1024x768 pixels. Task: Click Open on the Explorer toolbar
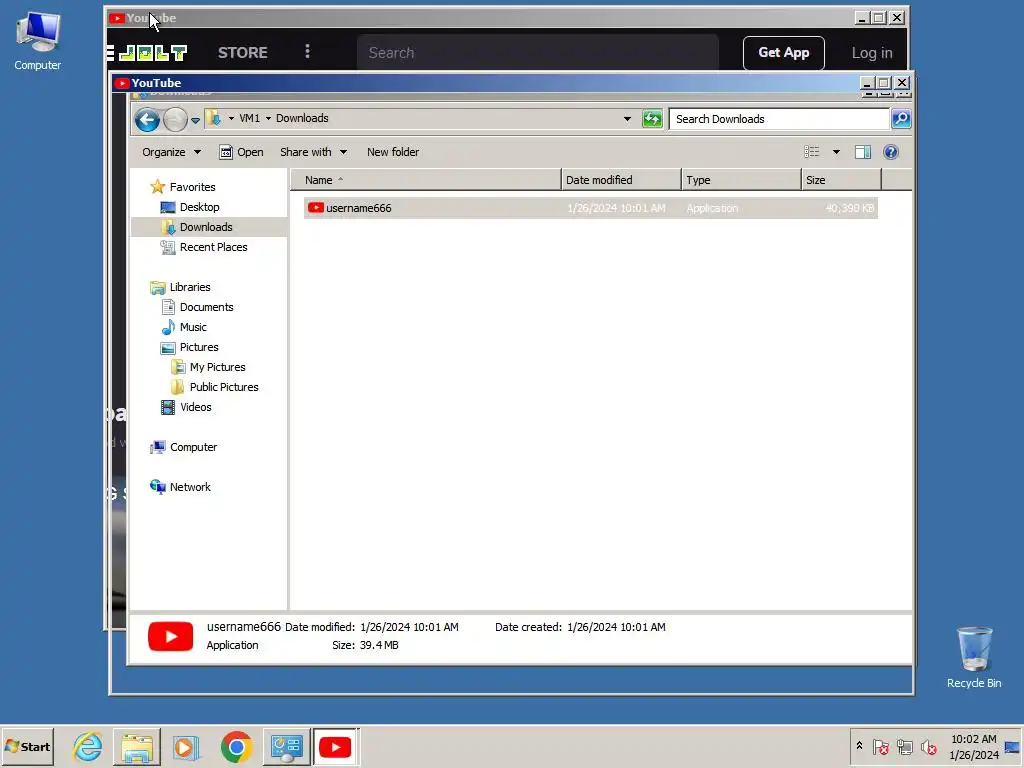coord(241,152)
